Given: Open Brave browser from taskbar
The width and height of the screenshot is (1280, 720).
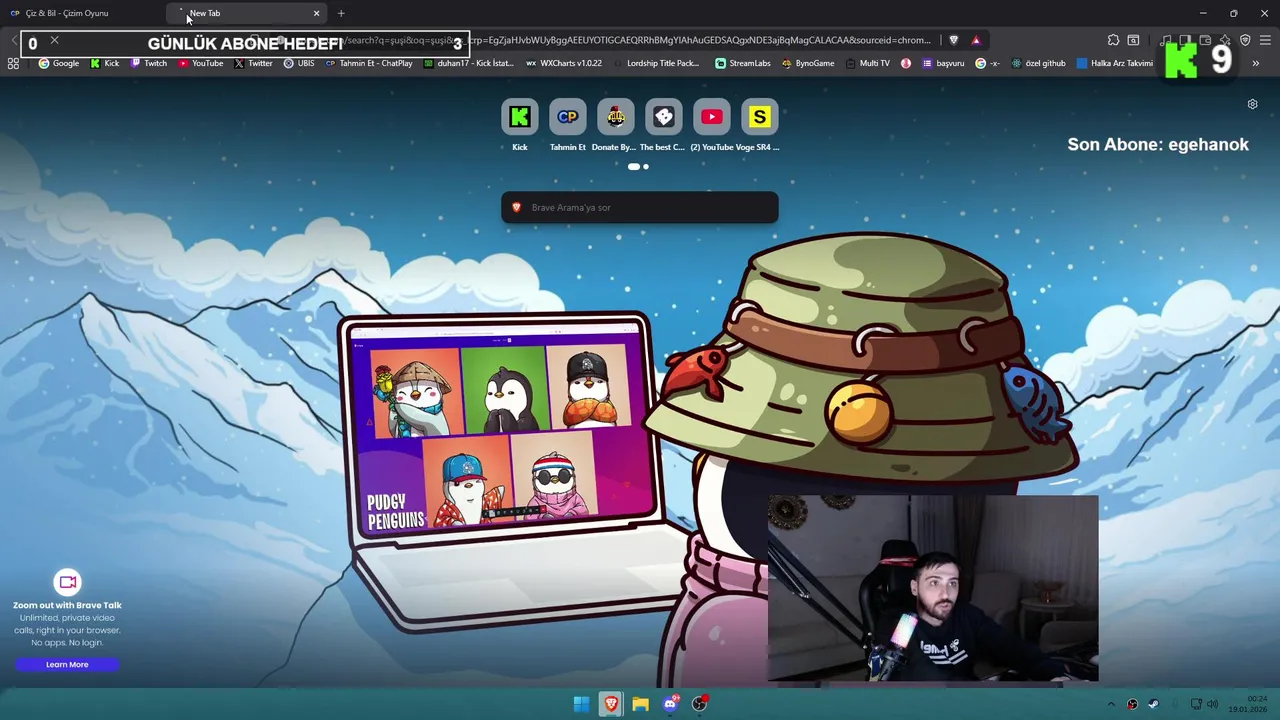Looking at the screenshot, I should [x=611, y=704].
